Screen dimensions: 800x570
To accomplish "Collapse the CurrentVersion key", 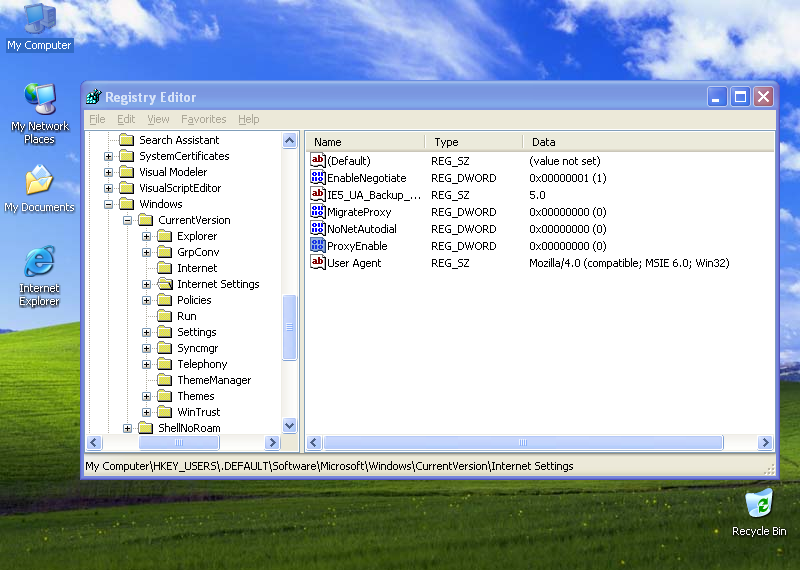I will (127, 220).
